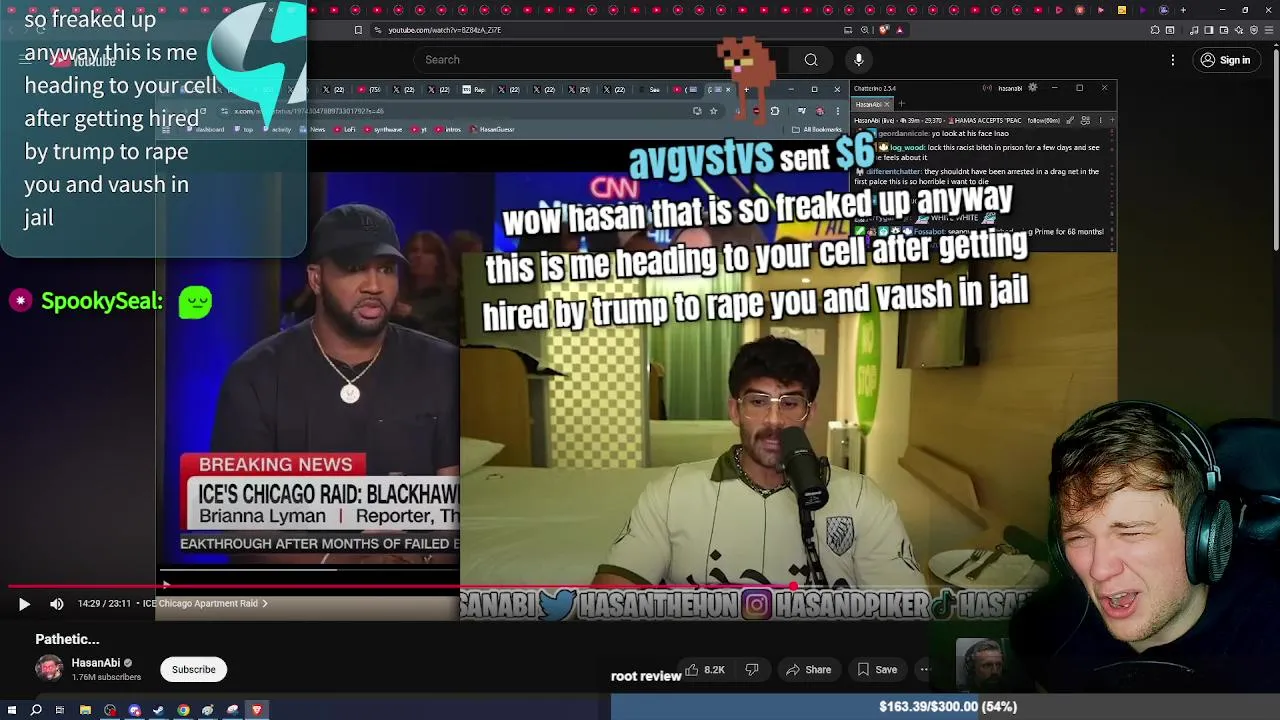1280x720 pixels.
Task: Switch to the yellow-icon browser tab
Action: coord(1122,10)
